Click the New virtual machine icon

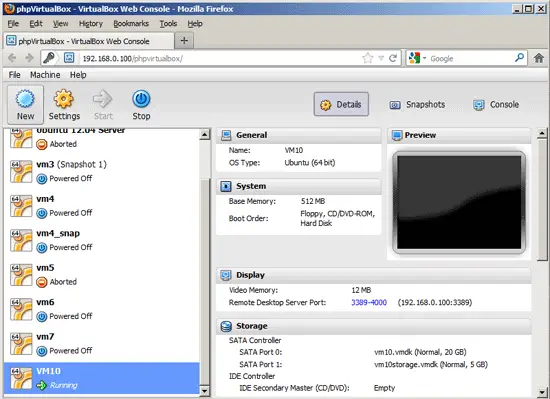click(25, 99)
